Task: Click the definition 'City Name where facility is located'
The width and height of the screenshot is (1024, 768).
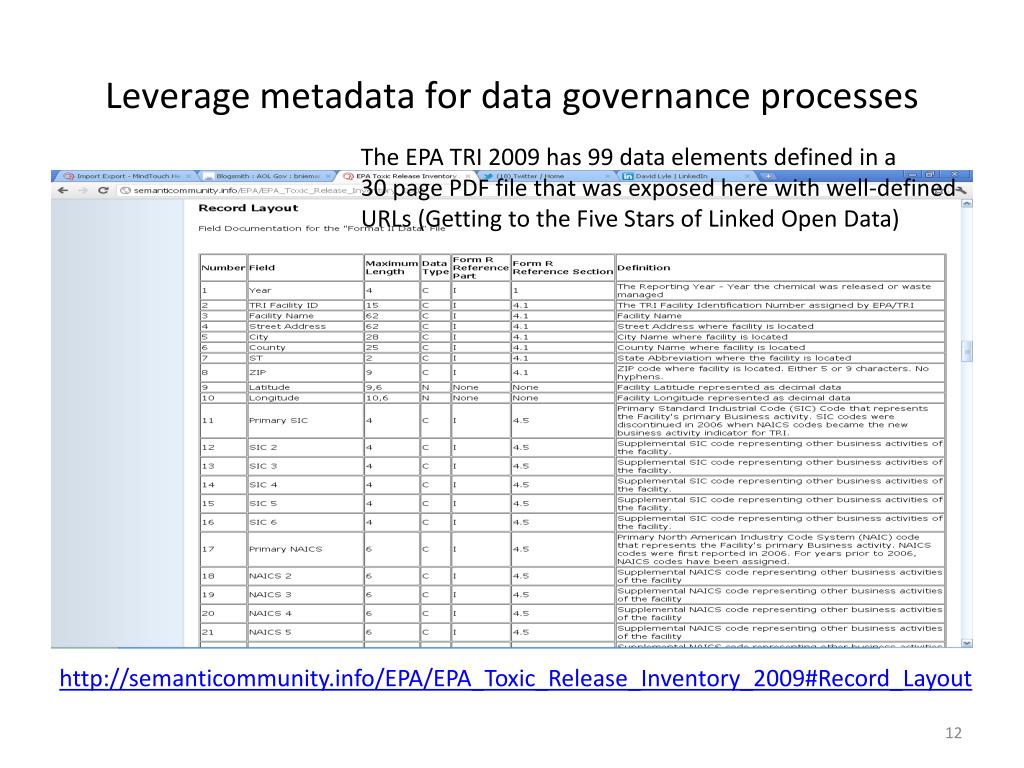Action: tap(702, 337)
